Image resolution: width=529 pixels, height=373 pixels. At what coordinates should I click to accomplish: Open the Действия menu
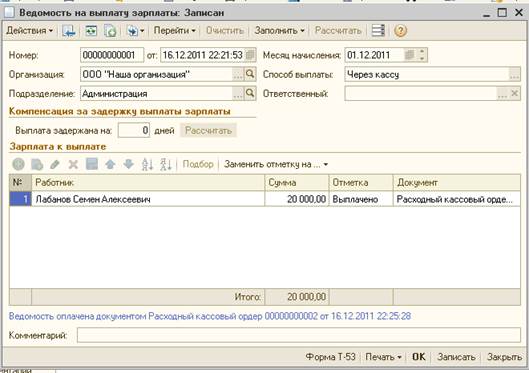tap(30, 31)
